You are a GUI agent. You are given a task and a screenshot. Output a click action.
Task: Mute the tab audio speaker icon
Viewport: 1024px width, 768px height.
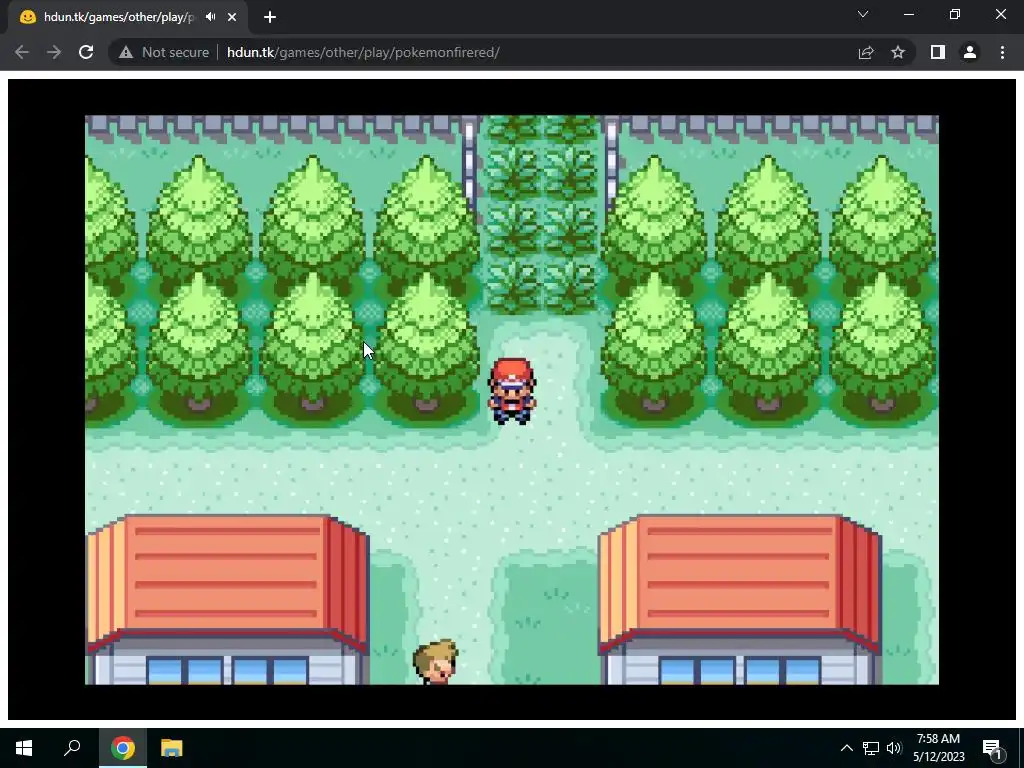(210, 17)
